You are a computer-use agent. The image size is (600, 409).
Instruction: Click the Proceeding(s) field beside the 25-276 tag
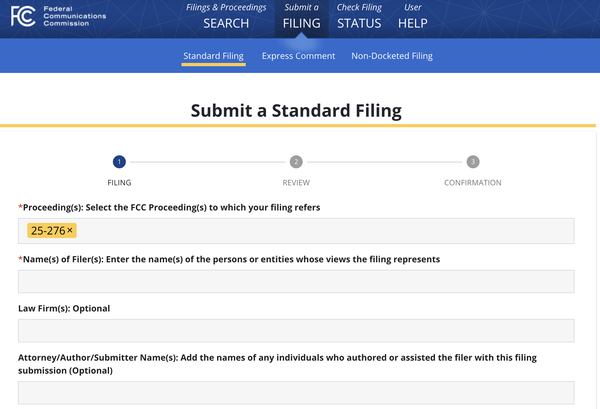320,231
